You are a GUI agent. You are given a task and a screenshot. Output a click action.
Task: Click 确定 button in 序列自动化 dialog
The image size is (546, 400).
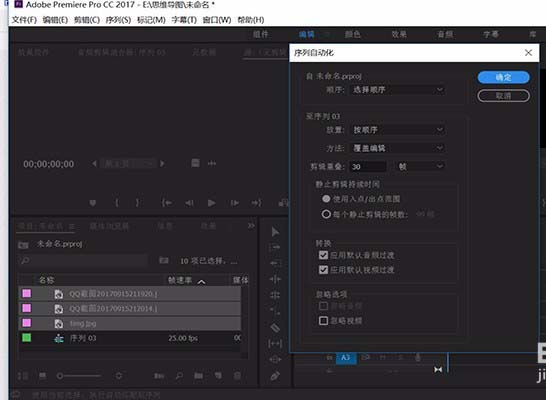pyautogui.click(x=504, y=77)
